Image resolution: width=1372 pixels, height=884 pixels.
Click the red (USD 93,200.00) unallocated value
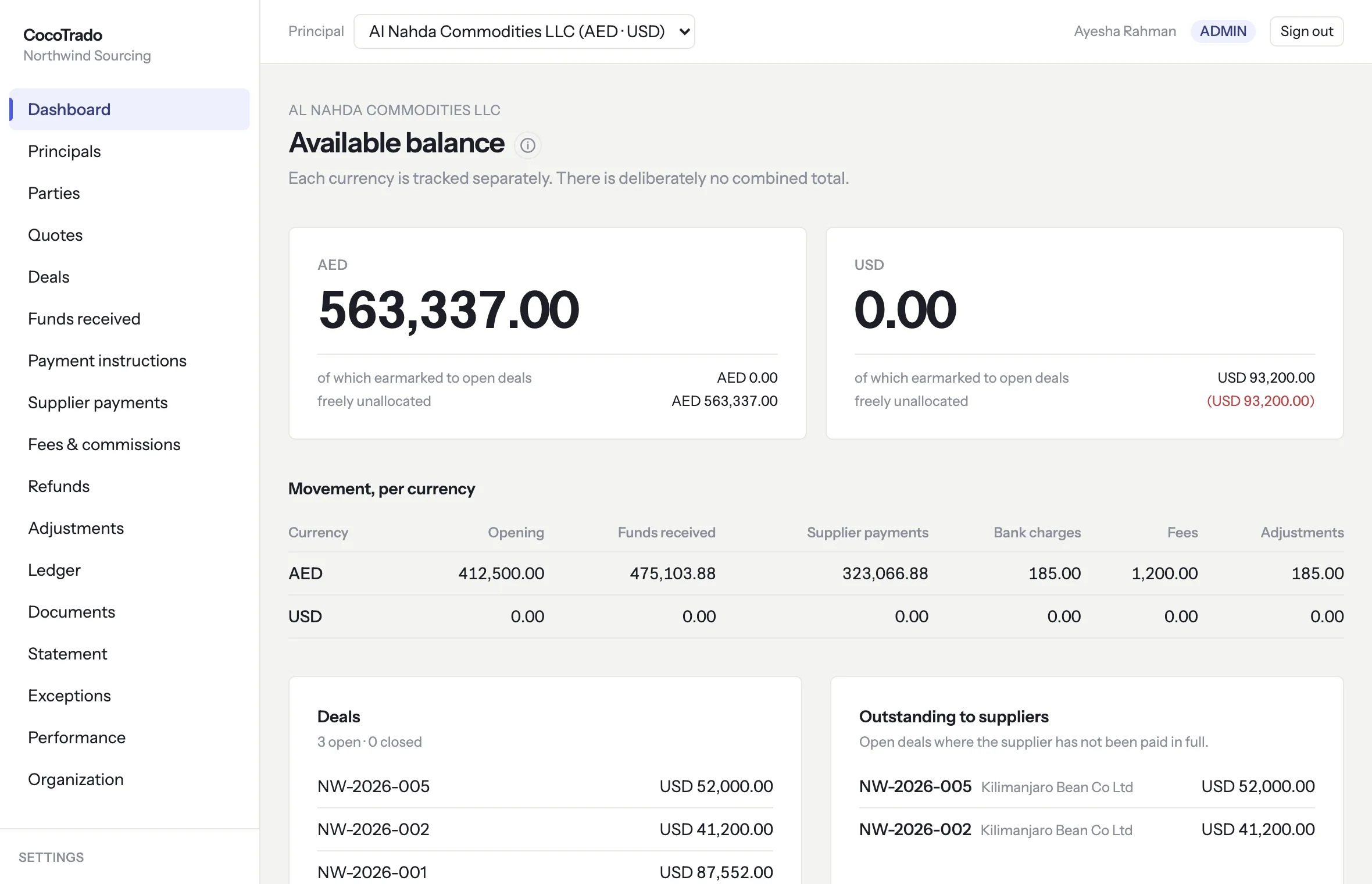1260,401
